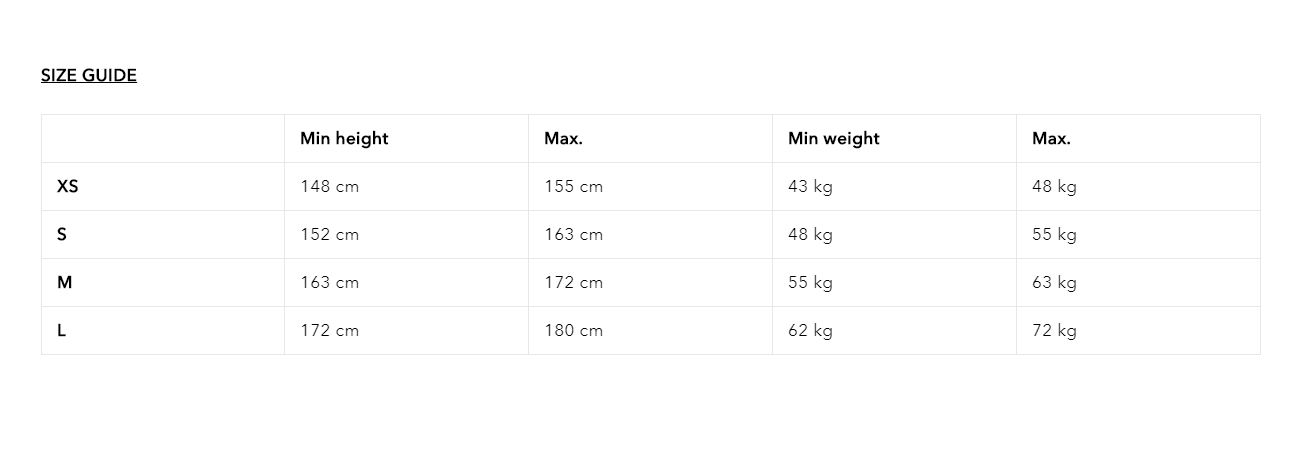Screen dimensions: 1303x469
Task: Click the 163 cm cell in S row
Action: [573, 235]
